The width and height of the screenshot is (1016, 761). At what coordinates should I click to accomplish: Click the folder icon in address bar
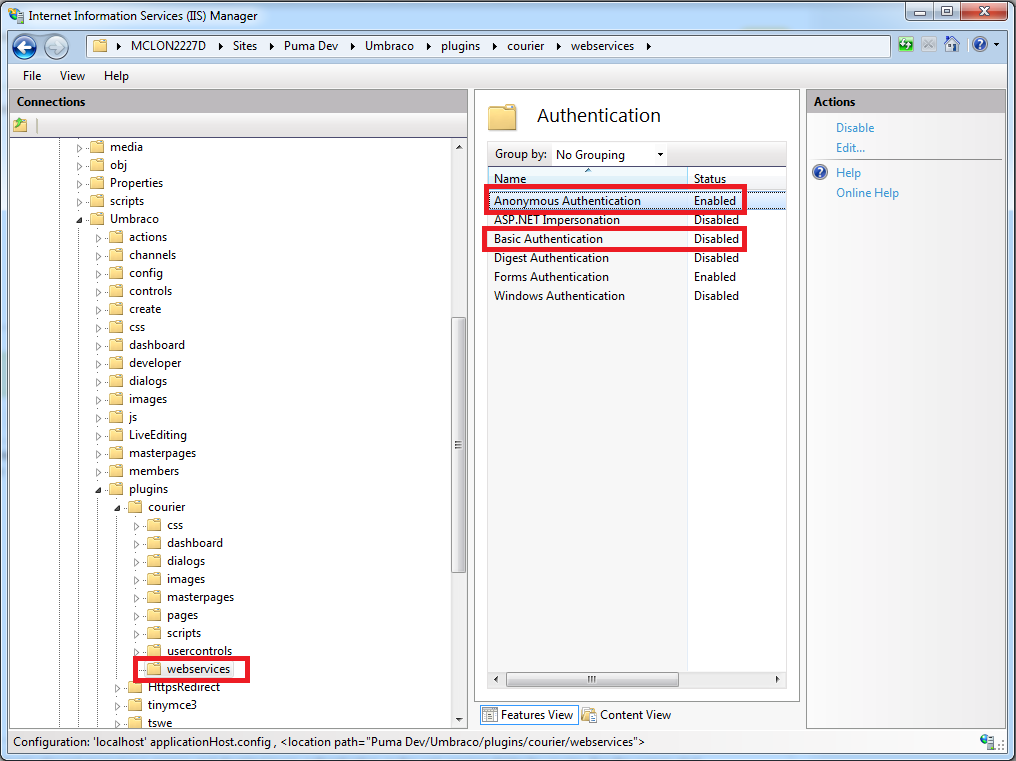[100, 46]
